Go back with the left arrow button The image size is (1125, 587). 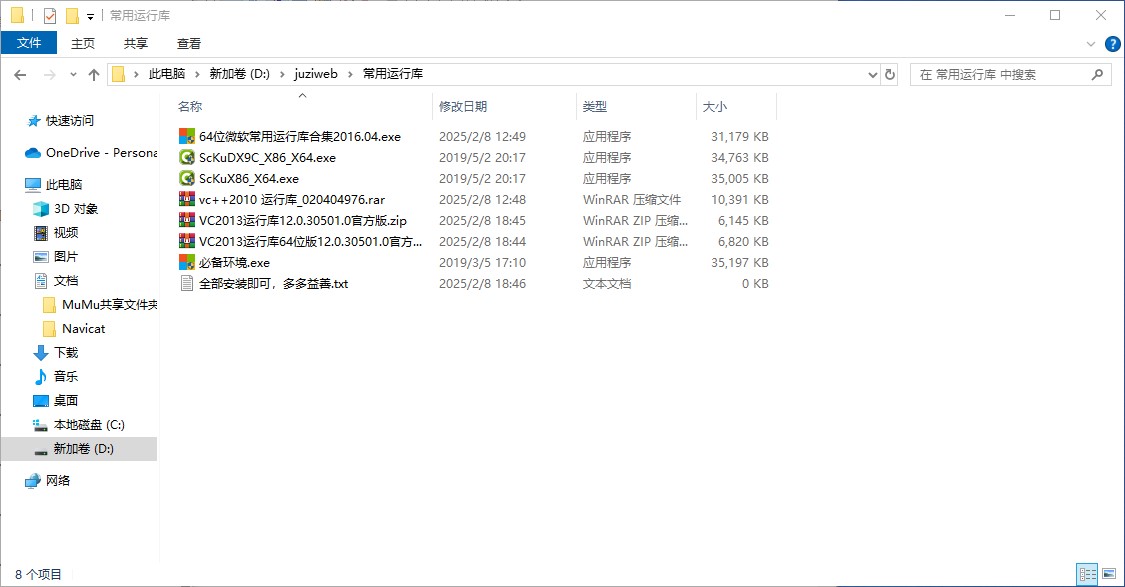[20, 75]
